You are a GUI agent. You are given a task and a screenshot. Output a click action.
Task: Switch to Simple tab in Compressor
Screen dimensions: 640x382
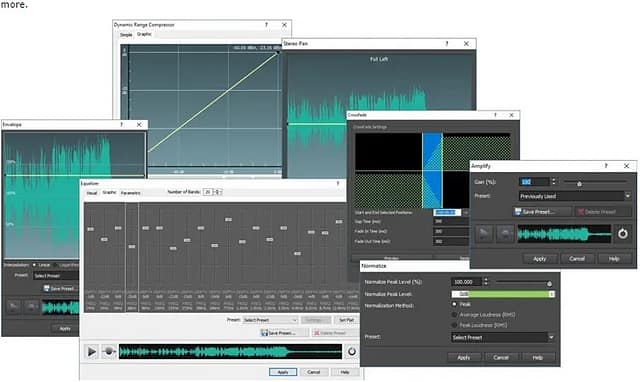pos(126,35)
